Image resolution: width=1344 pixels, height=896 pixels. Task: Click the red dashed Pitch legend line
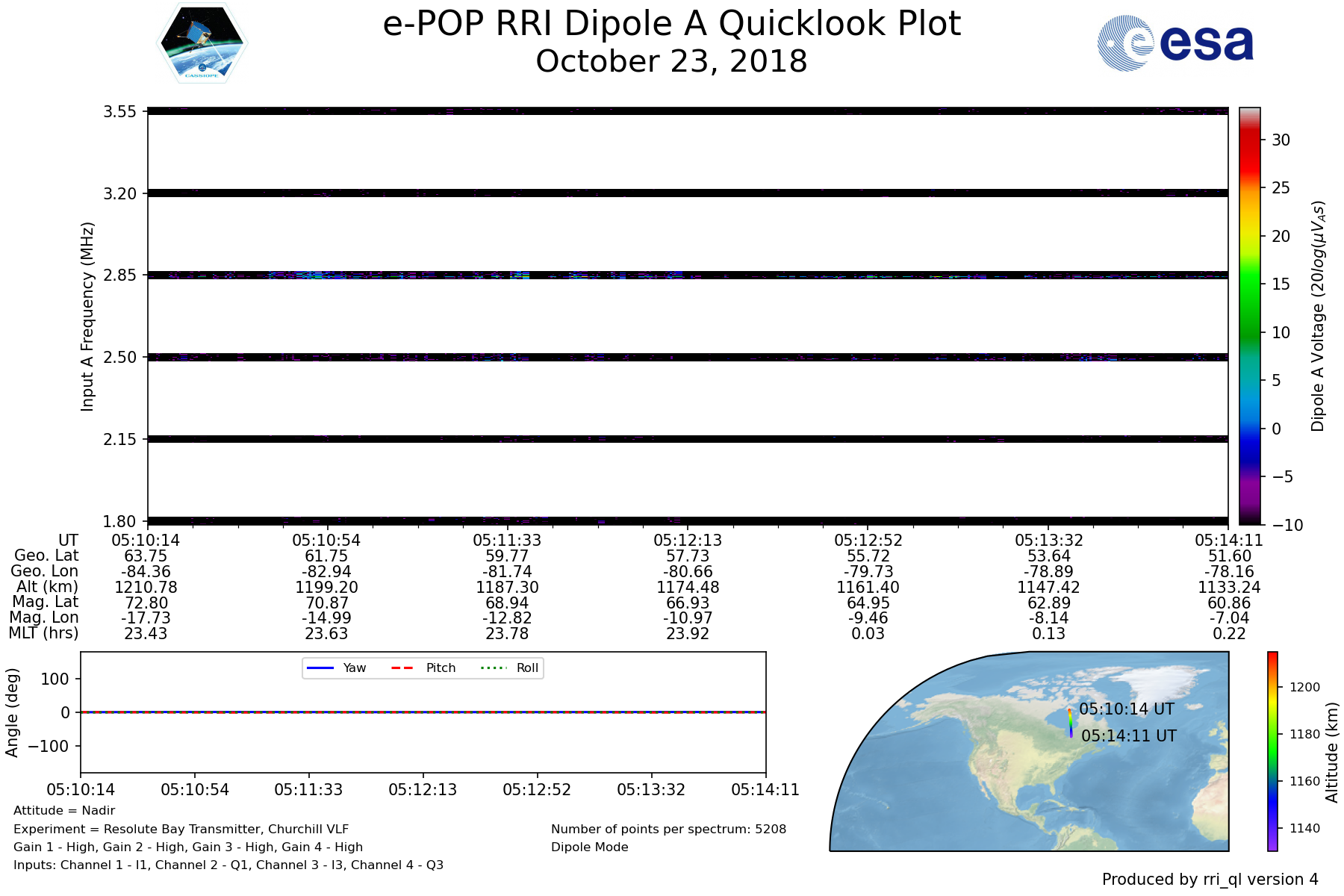pyautogui.click(x=402, y=668)
